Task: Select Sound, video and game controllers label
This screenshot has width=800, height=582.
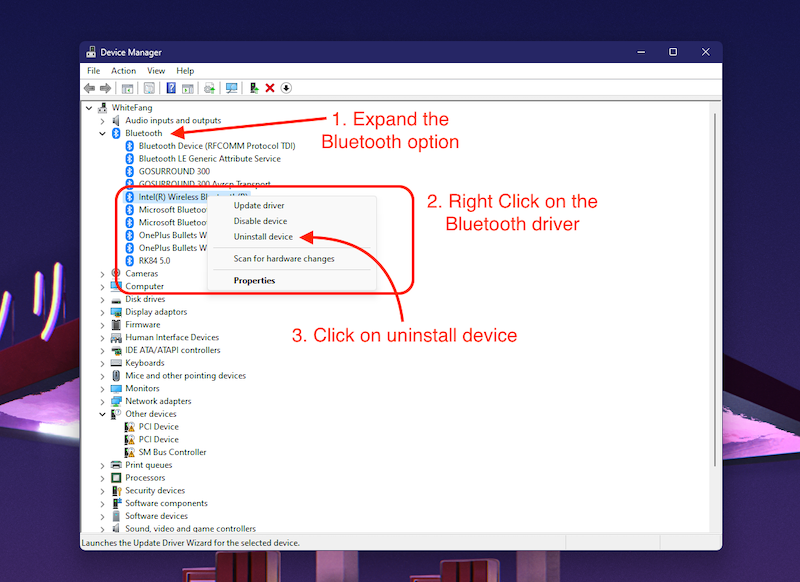Action: tap(190, 528)
